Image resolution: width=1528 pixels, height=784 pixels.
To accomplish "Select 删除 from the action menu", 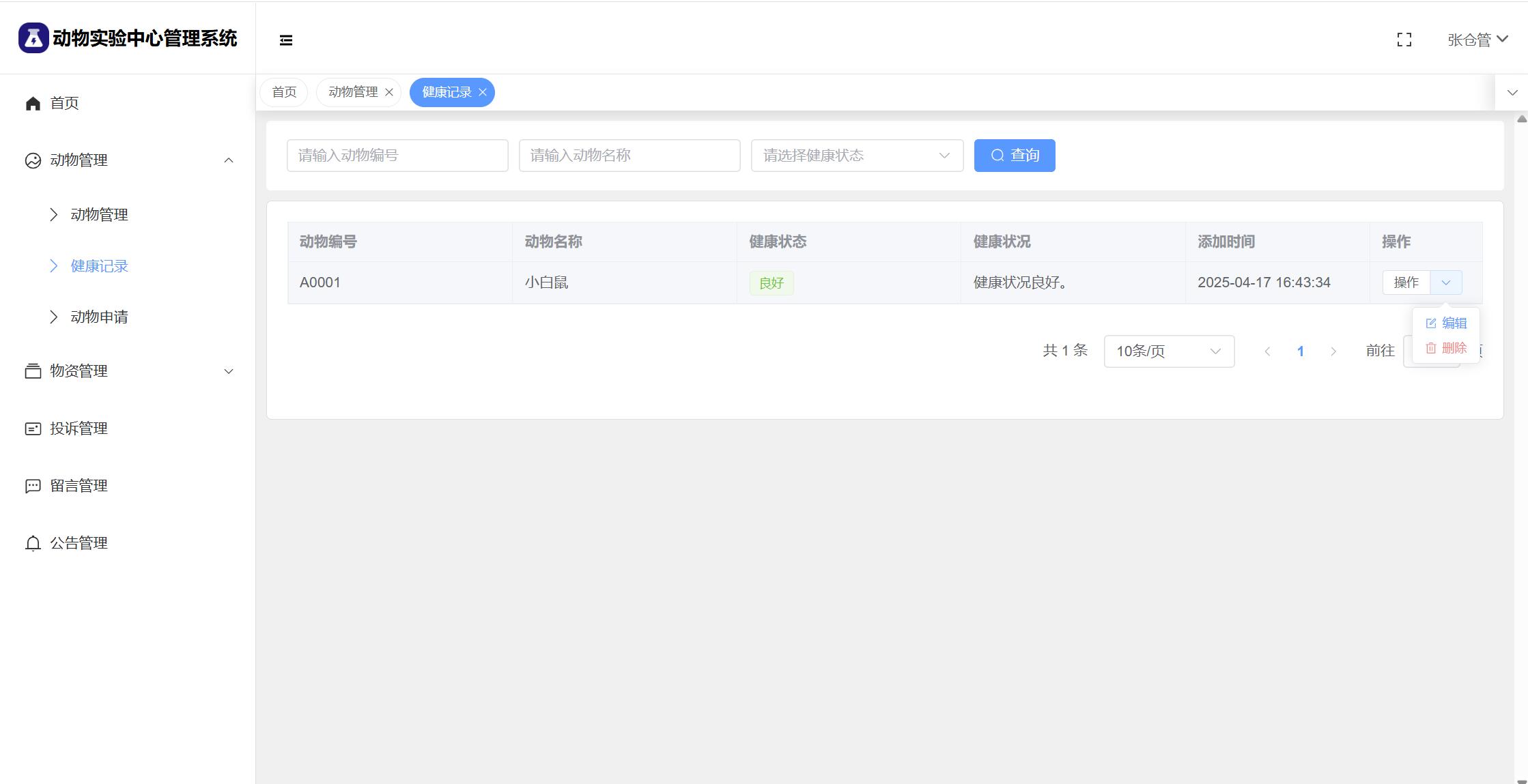I will pyautogui.click(x=1447, y=348).
